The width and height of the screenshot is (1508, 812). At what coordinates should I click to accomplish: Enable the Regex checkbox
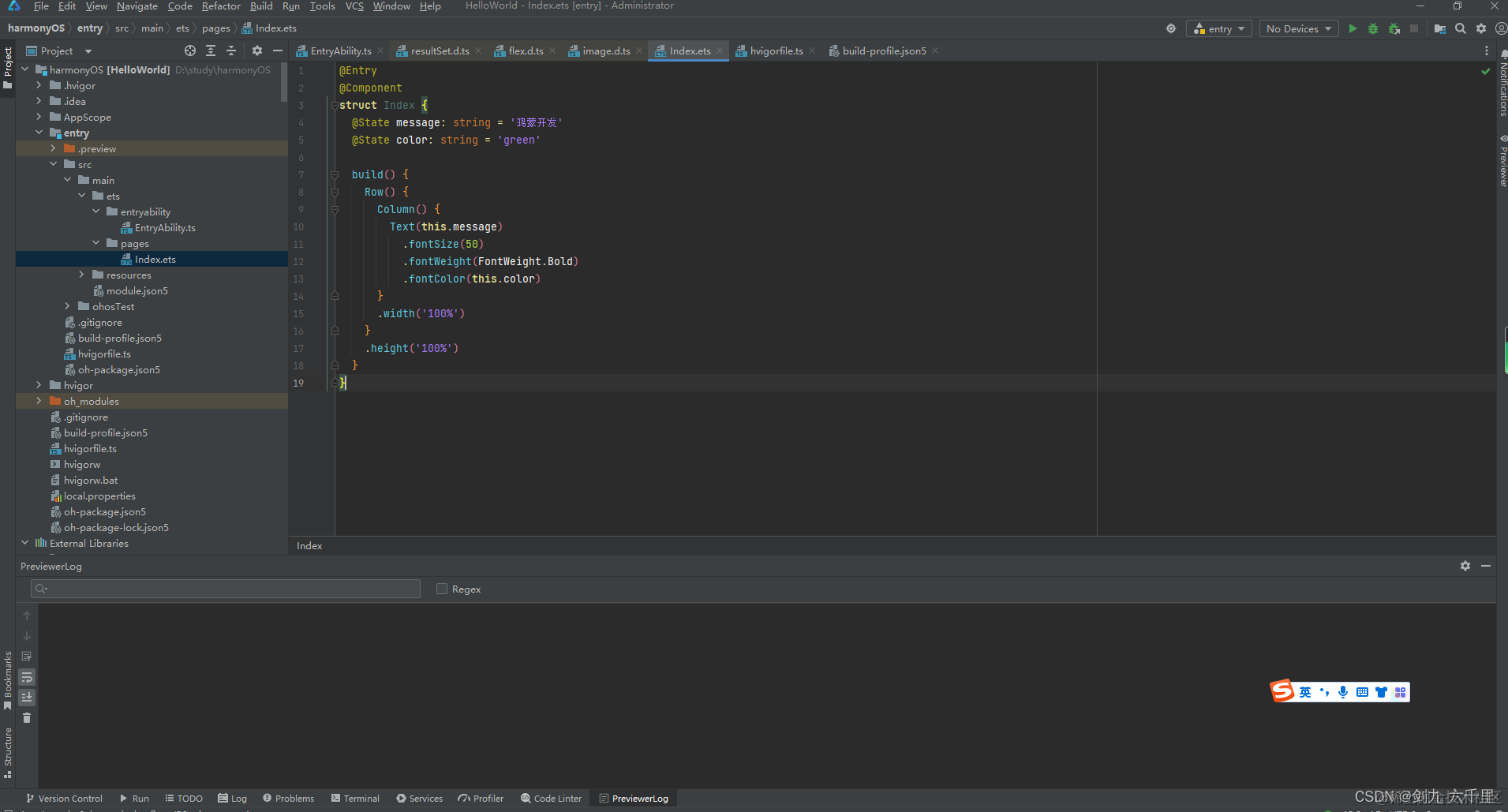pyautogui.click(x=442, y=589)
